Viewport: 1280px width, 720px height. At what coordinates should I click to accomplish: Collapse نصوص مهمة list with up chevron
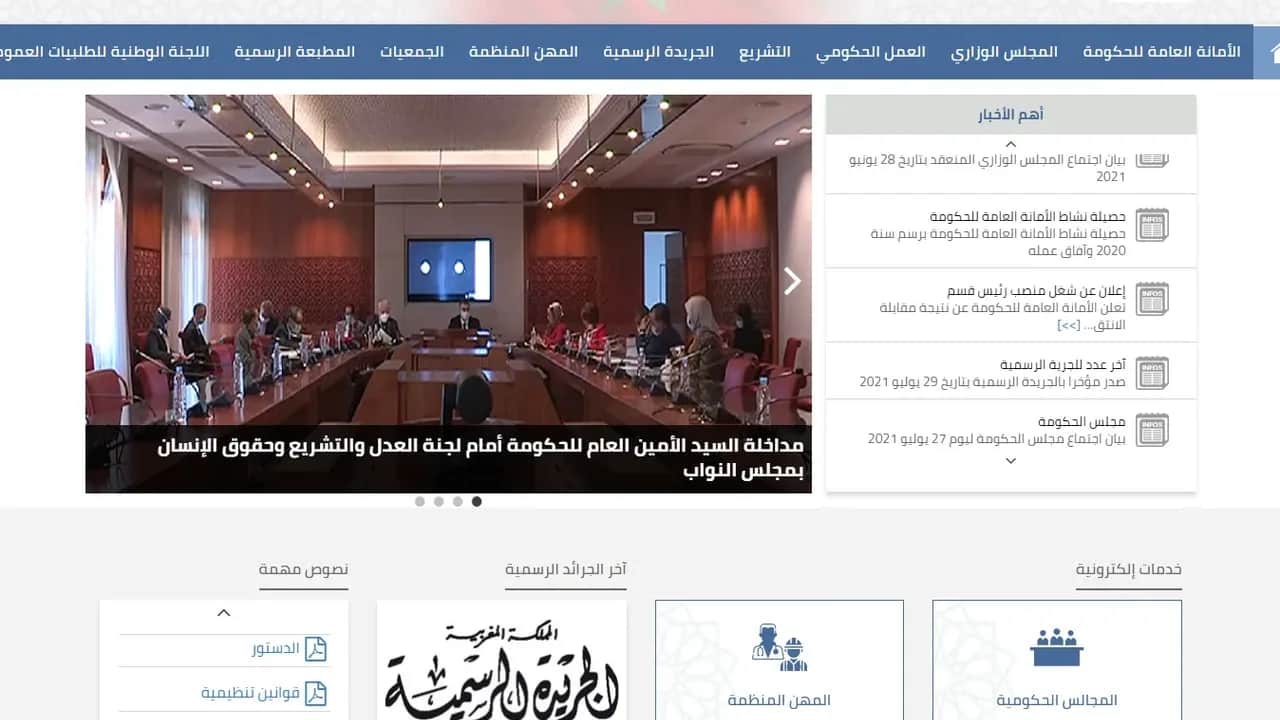tap(224, 613)
